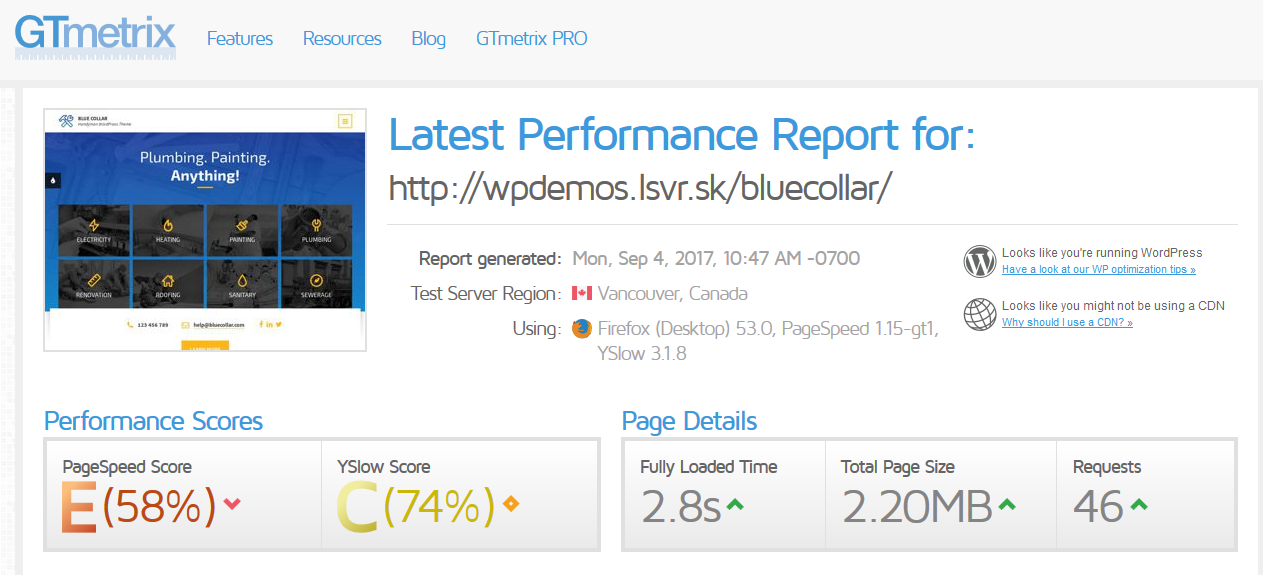Click the GTmetrix logo
Image resolution: width=1263 pixels, height=575 pixels.
point(95,36)
